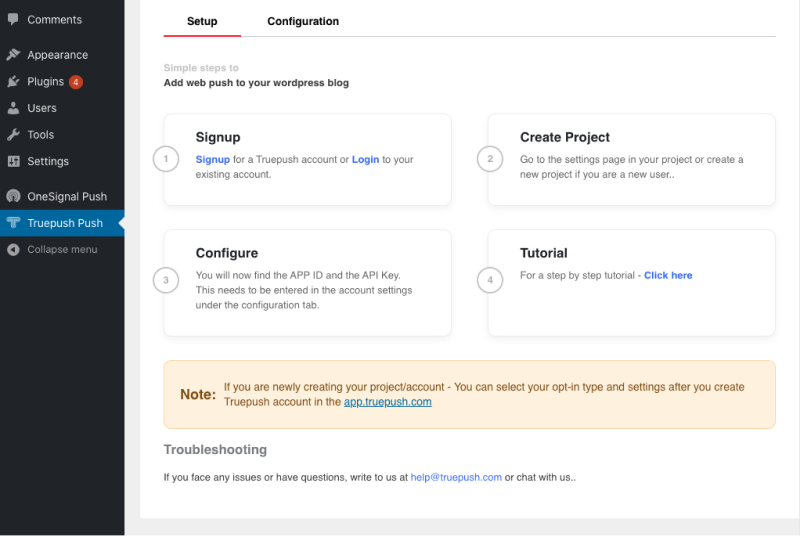Click the Comments speech bubble icon
This screenshot has height=536, width=800.
[13, 19]
